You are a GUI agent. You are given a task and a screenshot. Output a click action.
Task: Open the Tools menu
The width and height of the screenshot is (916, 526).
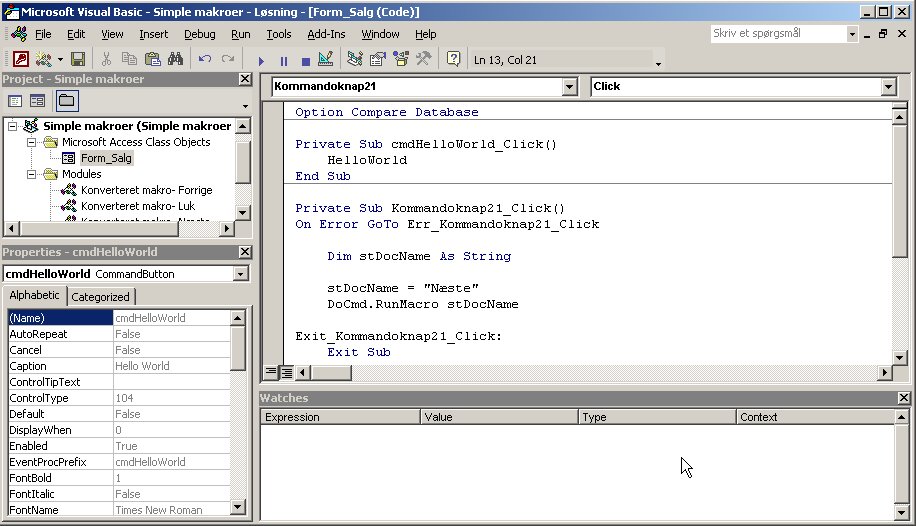click(x=279, y=34)
